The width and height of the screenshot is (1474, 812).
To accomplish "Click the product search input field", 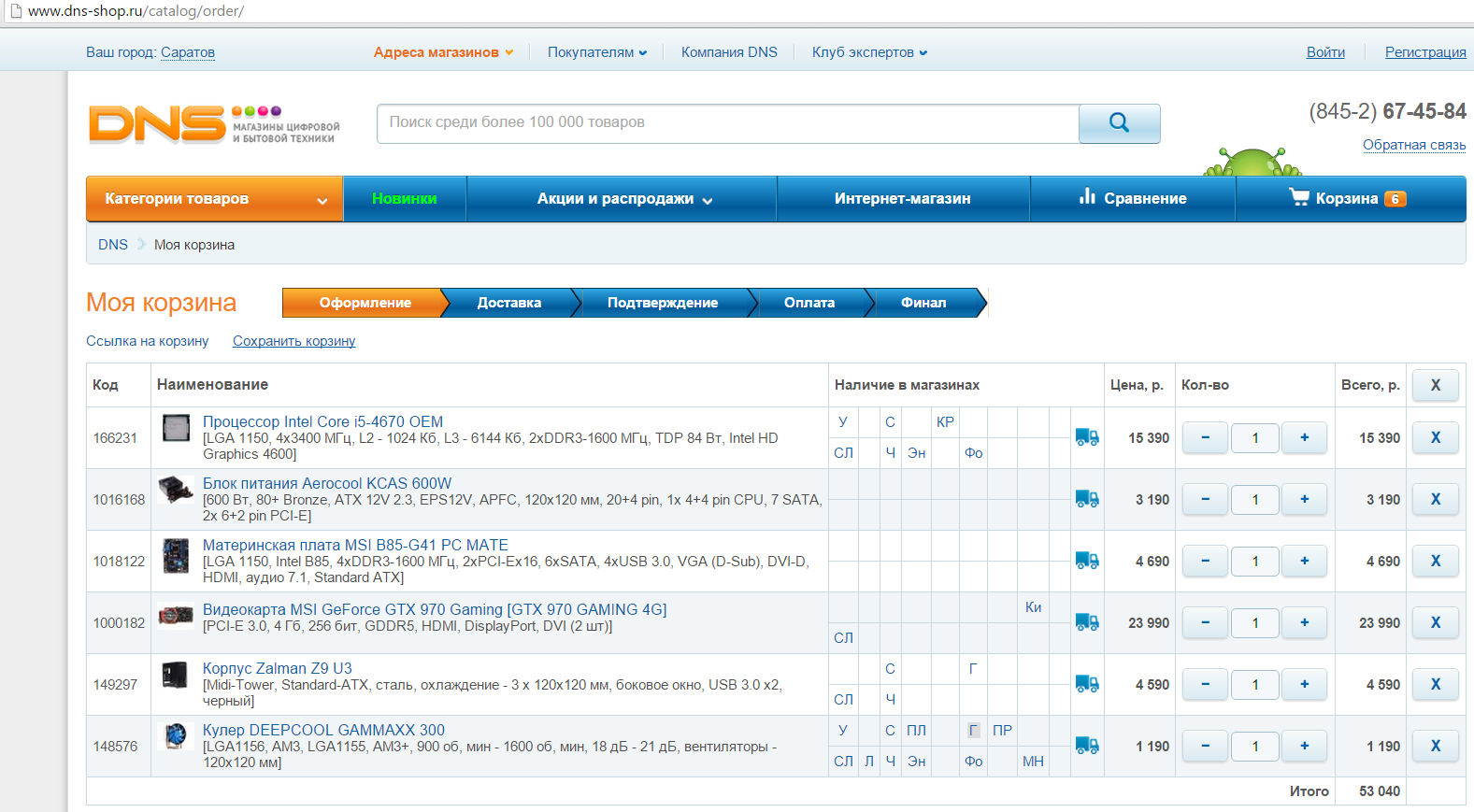I will 727,123.
